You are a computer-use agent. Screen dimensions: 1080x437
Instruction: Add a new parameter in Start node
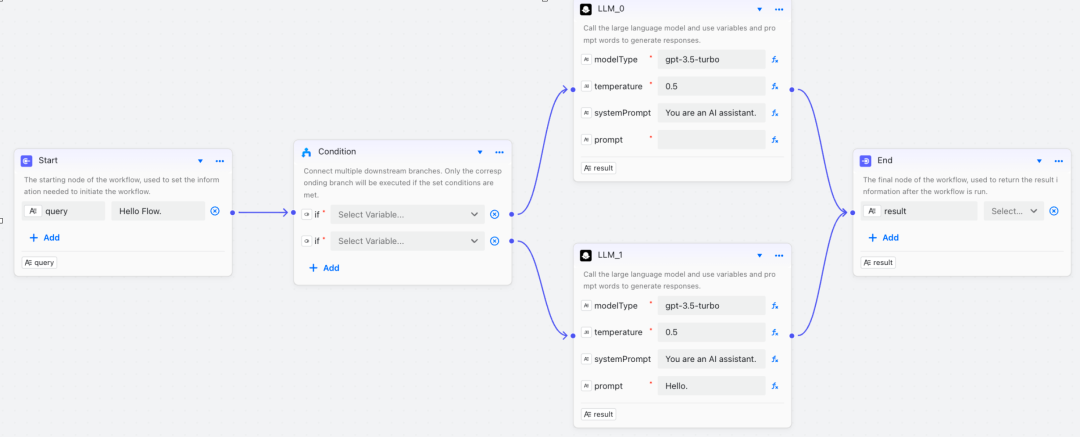[x=44, y=238]
